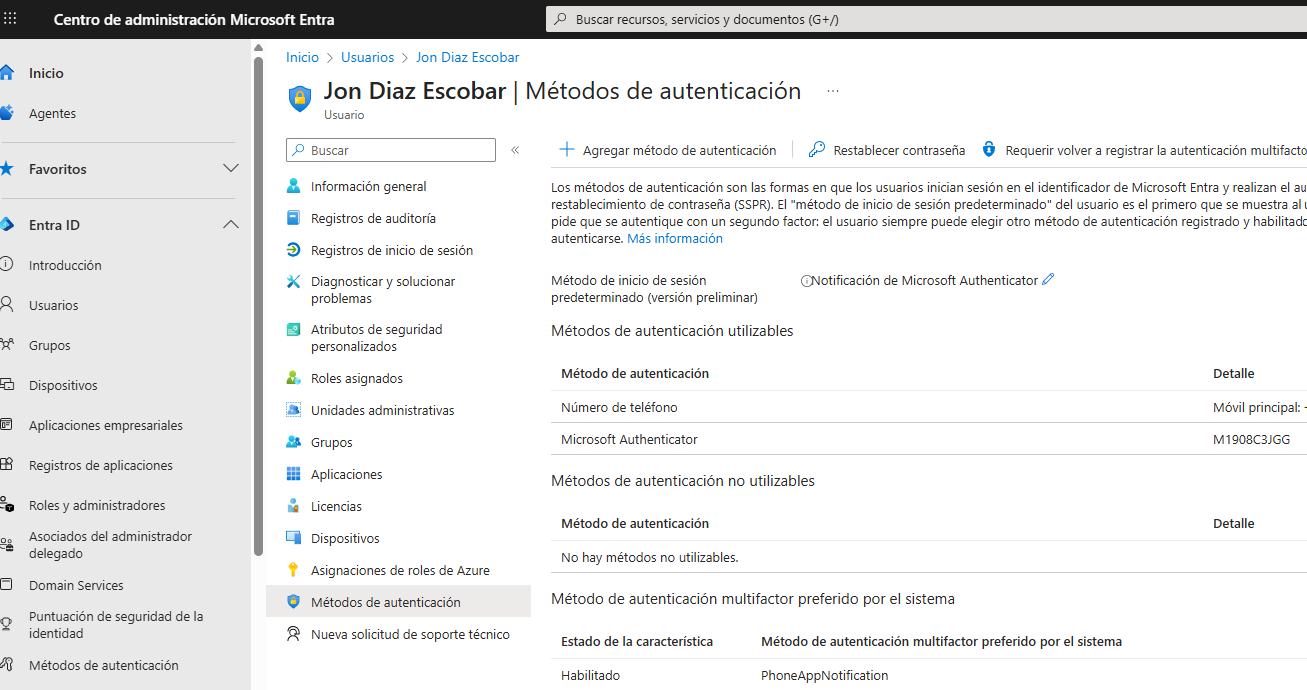
Task: Click the Usuarios breadcrumb link
Action: point(367,57)
